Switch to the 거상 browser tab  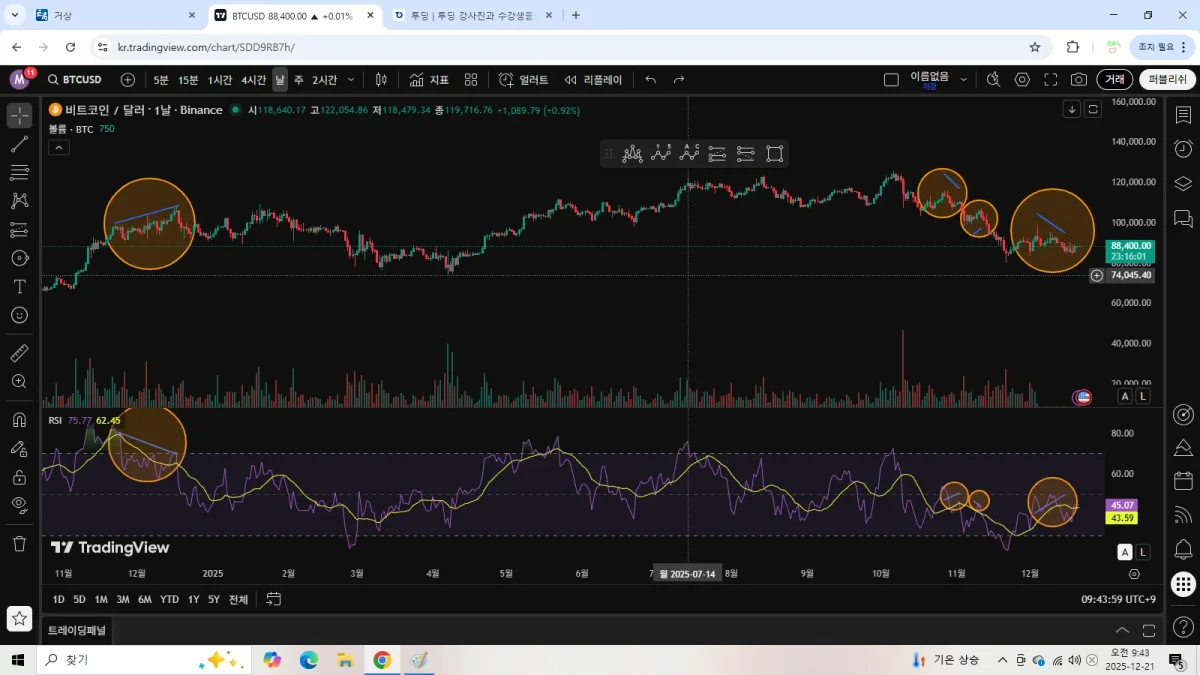pyautogui.click(x=115, y=16)
